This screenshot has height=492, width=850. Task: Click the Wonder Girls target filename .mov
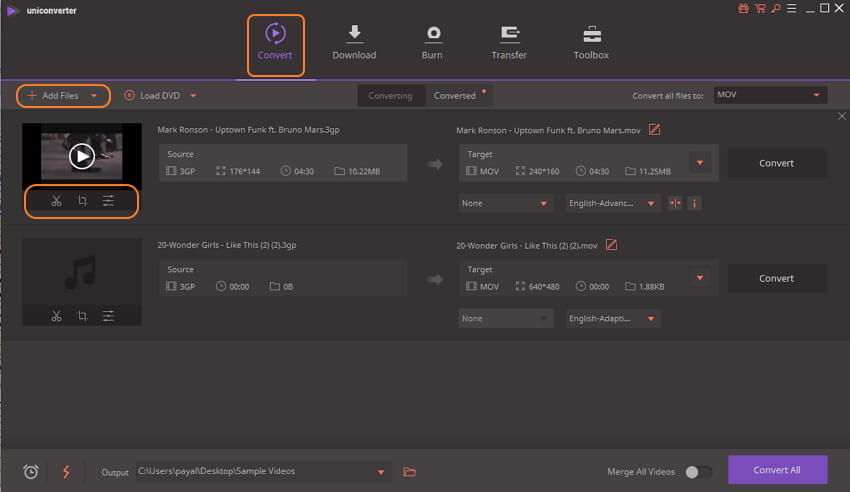click(526, 245)
